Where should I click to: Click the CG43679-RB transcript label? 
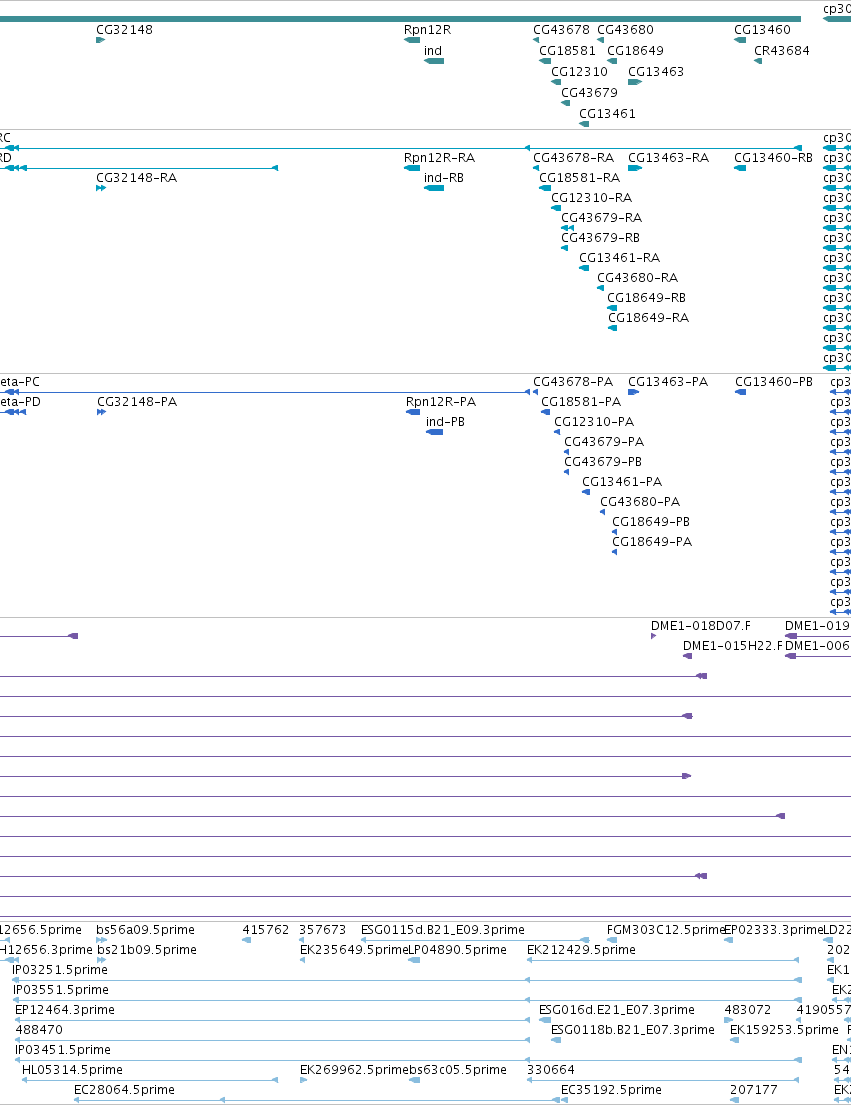pos(601,237)
